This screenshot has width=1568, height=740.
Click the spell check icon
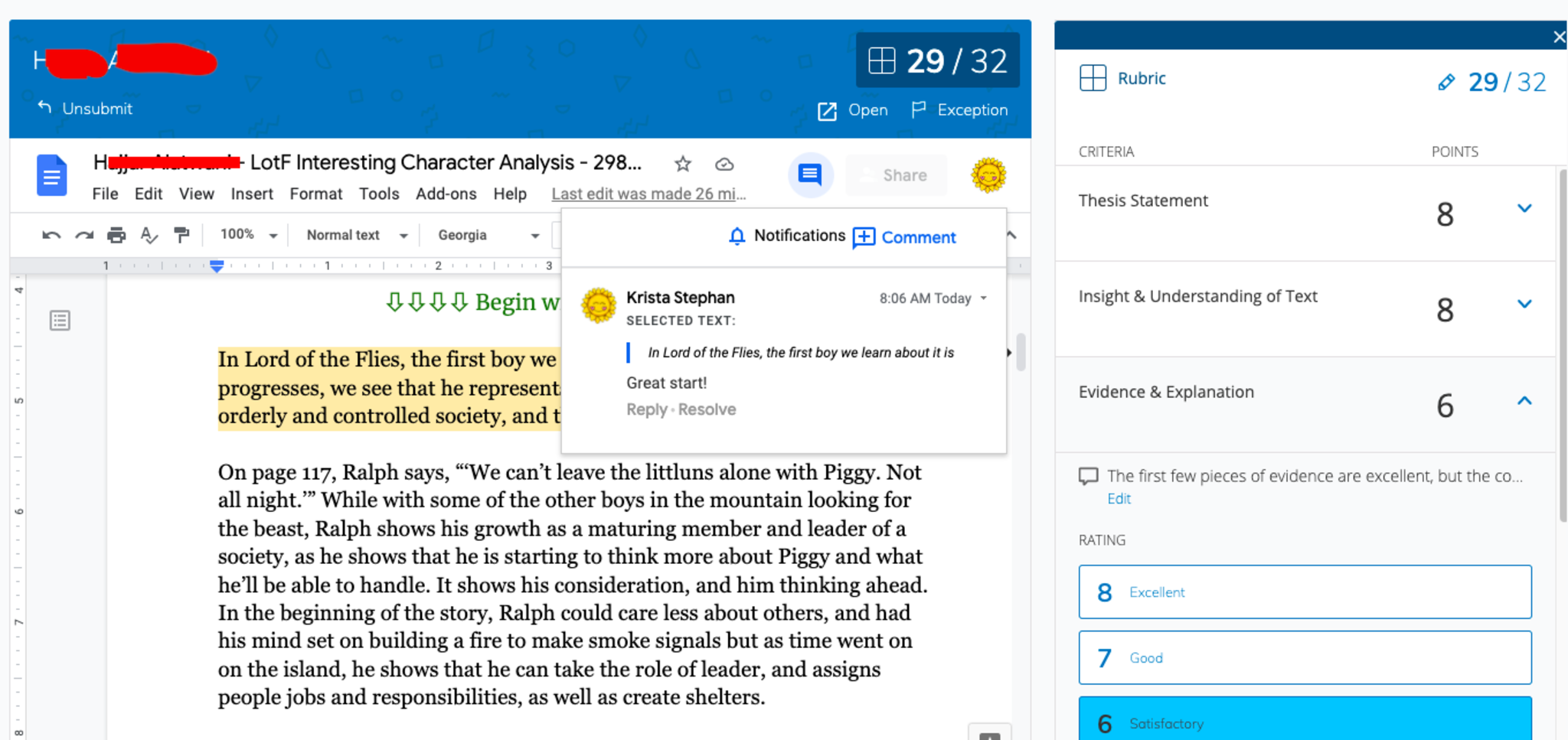[149, 235]
